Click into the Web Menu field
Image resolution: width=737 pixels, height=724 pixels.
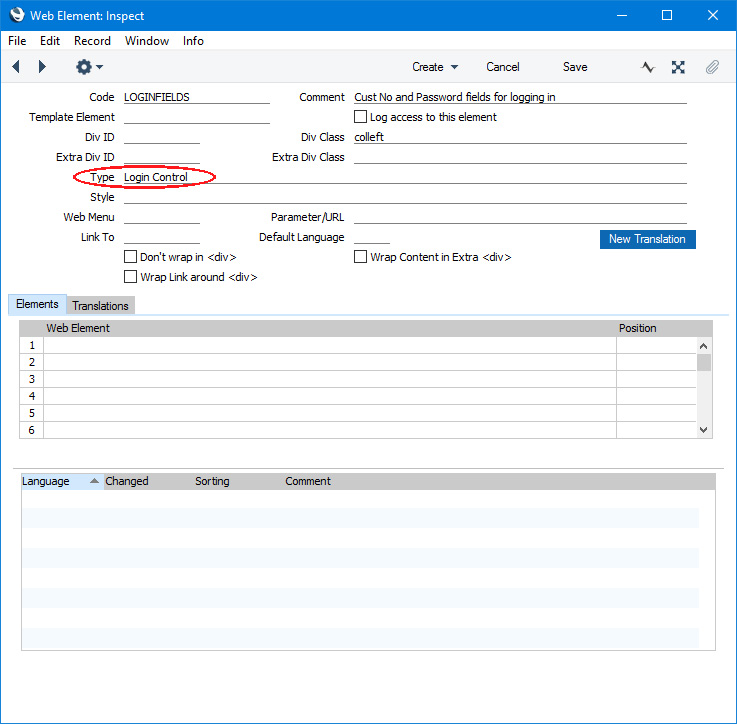click(x=162, y=217)
